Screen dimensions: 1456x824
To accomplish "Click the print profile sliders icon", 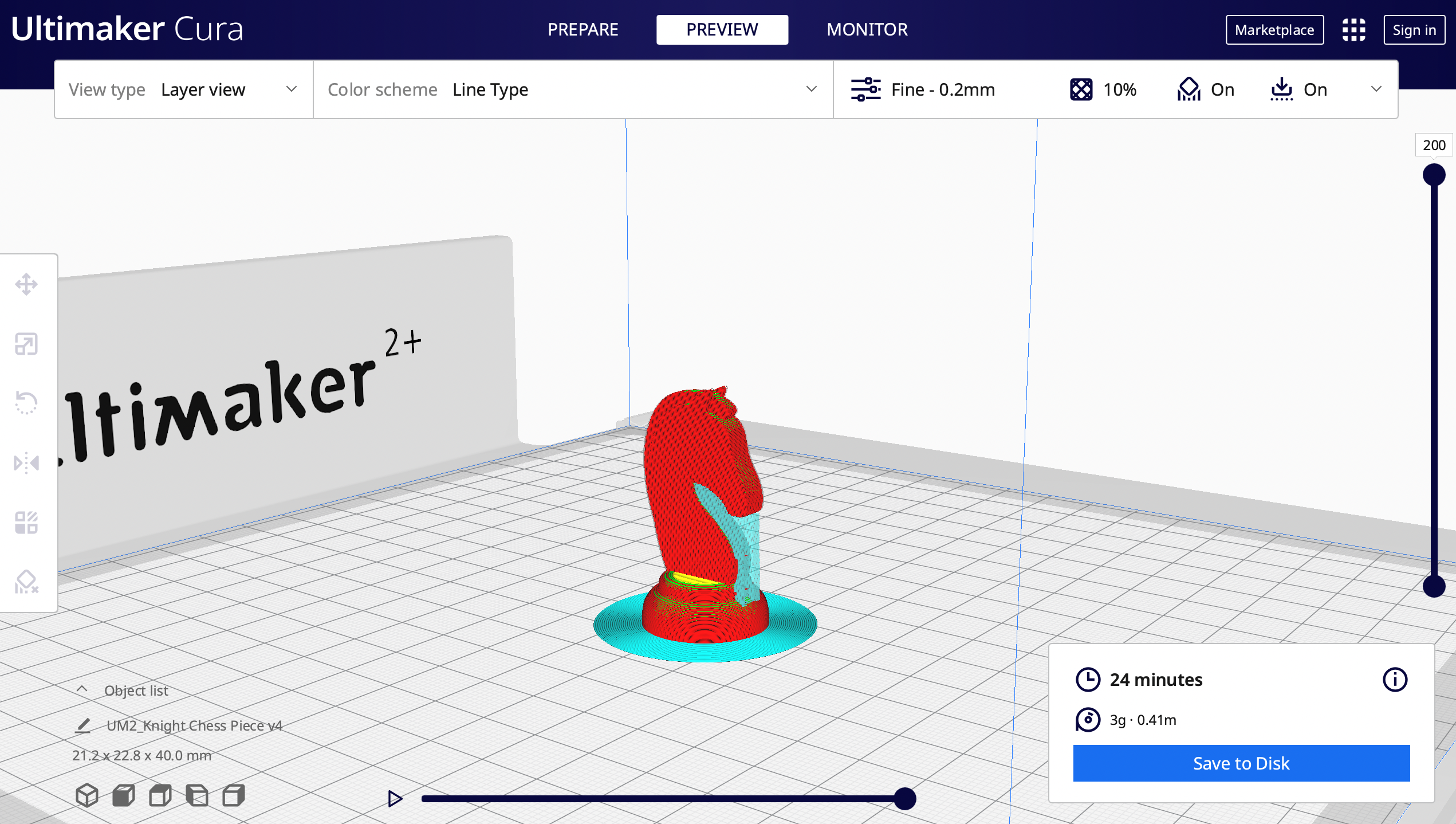I will (865, 89).
